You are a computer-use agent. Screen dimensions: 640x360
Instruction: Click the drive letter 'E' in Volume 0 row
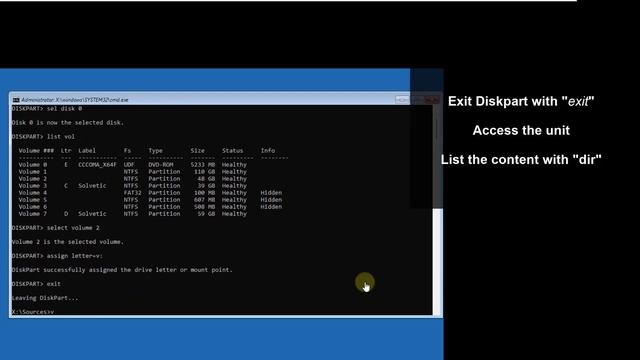click(66, 164)
